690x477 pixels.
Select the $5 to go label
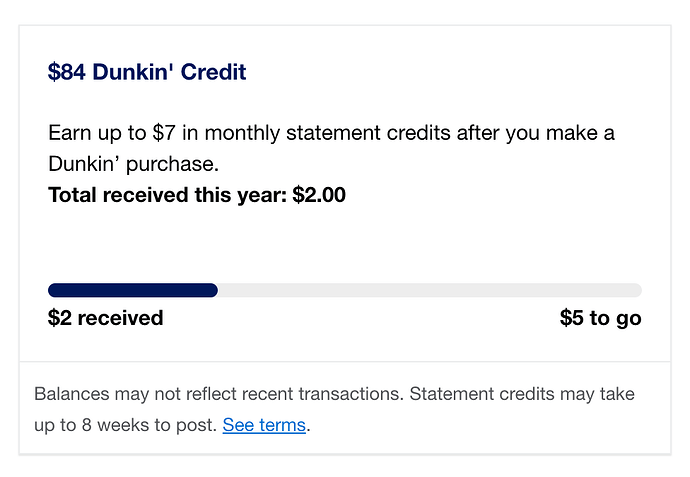(x=600, y=319)
